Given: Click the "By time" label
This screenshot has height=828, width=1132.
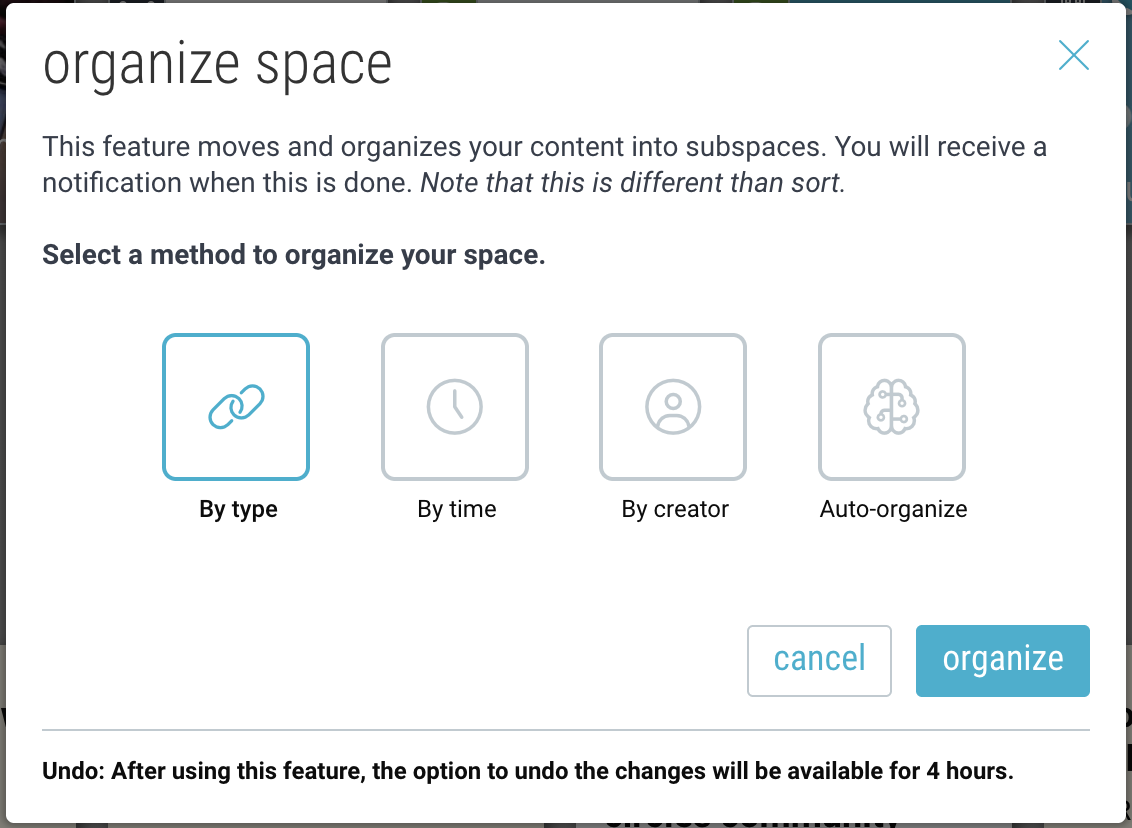Looking at the screenshot, I should pos(456,509).
